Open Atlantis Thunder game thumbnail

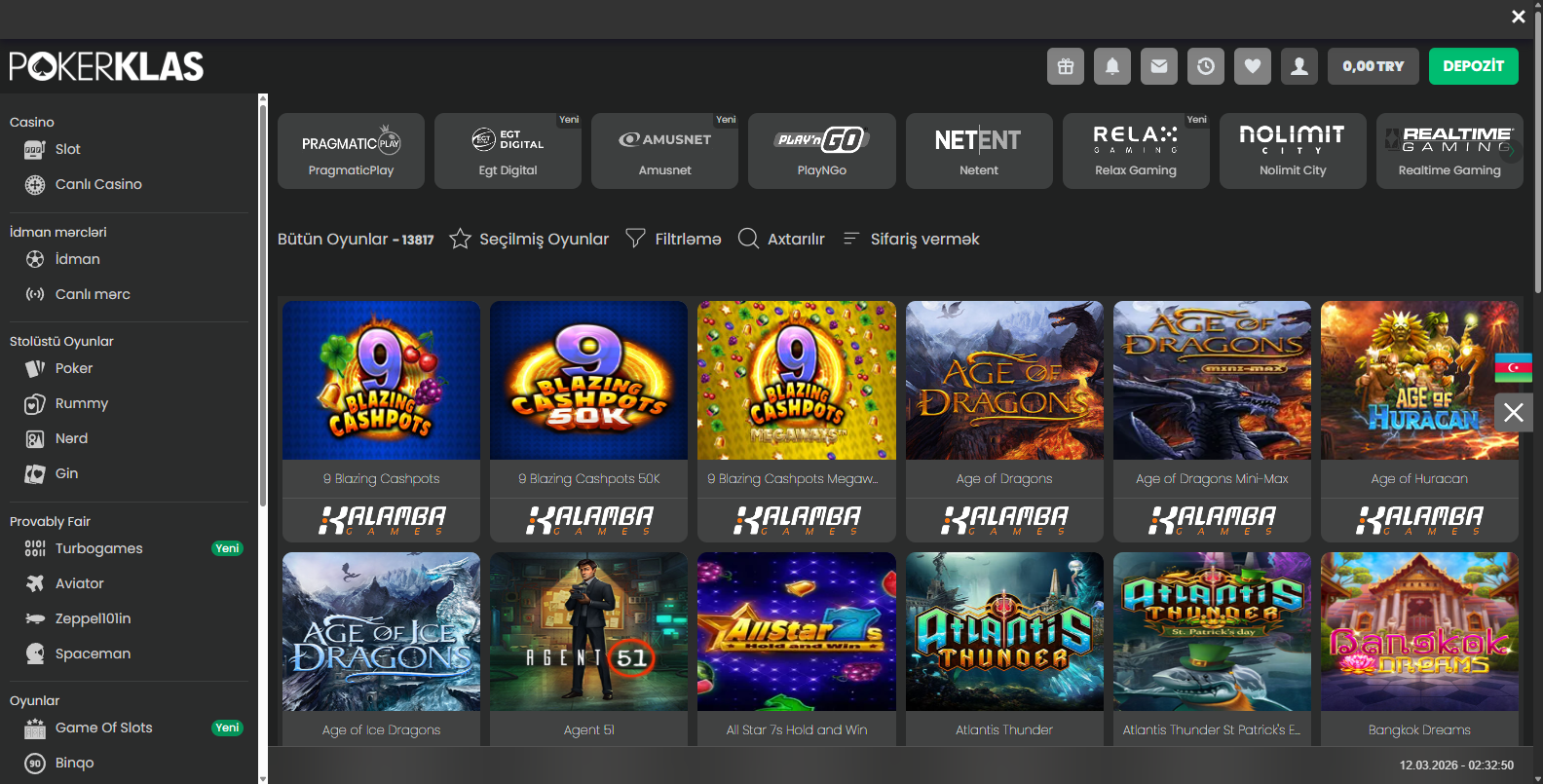[x=1004, y=631]
